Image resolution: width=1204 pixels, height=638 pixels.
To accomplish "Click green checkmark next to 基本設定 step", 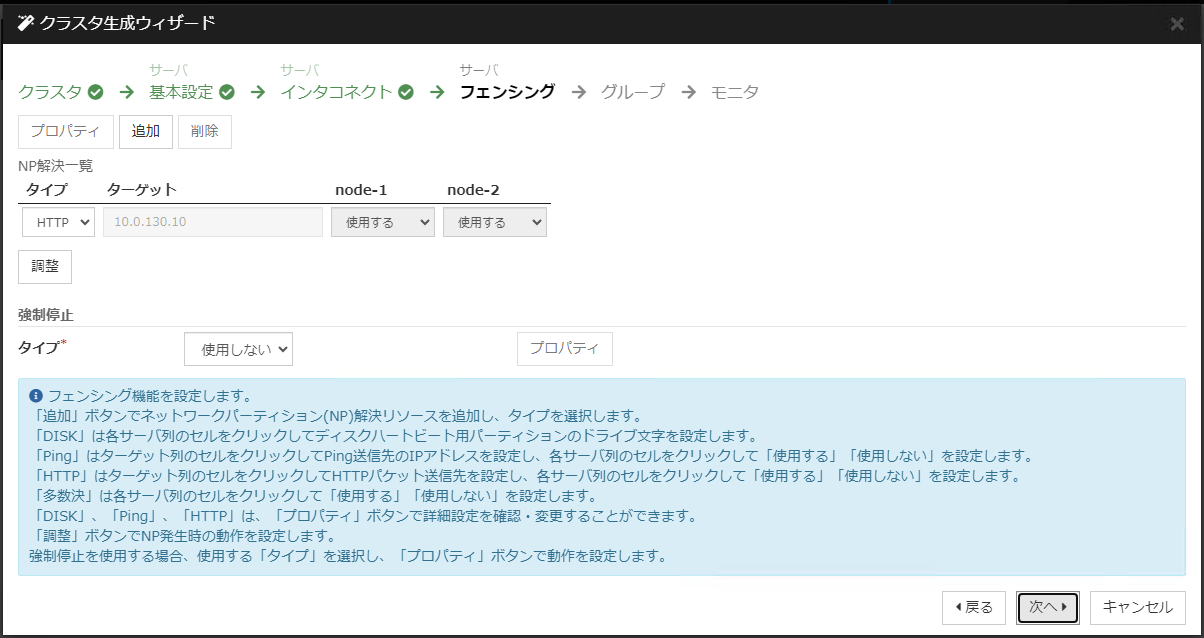I will coord(227,92).
